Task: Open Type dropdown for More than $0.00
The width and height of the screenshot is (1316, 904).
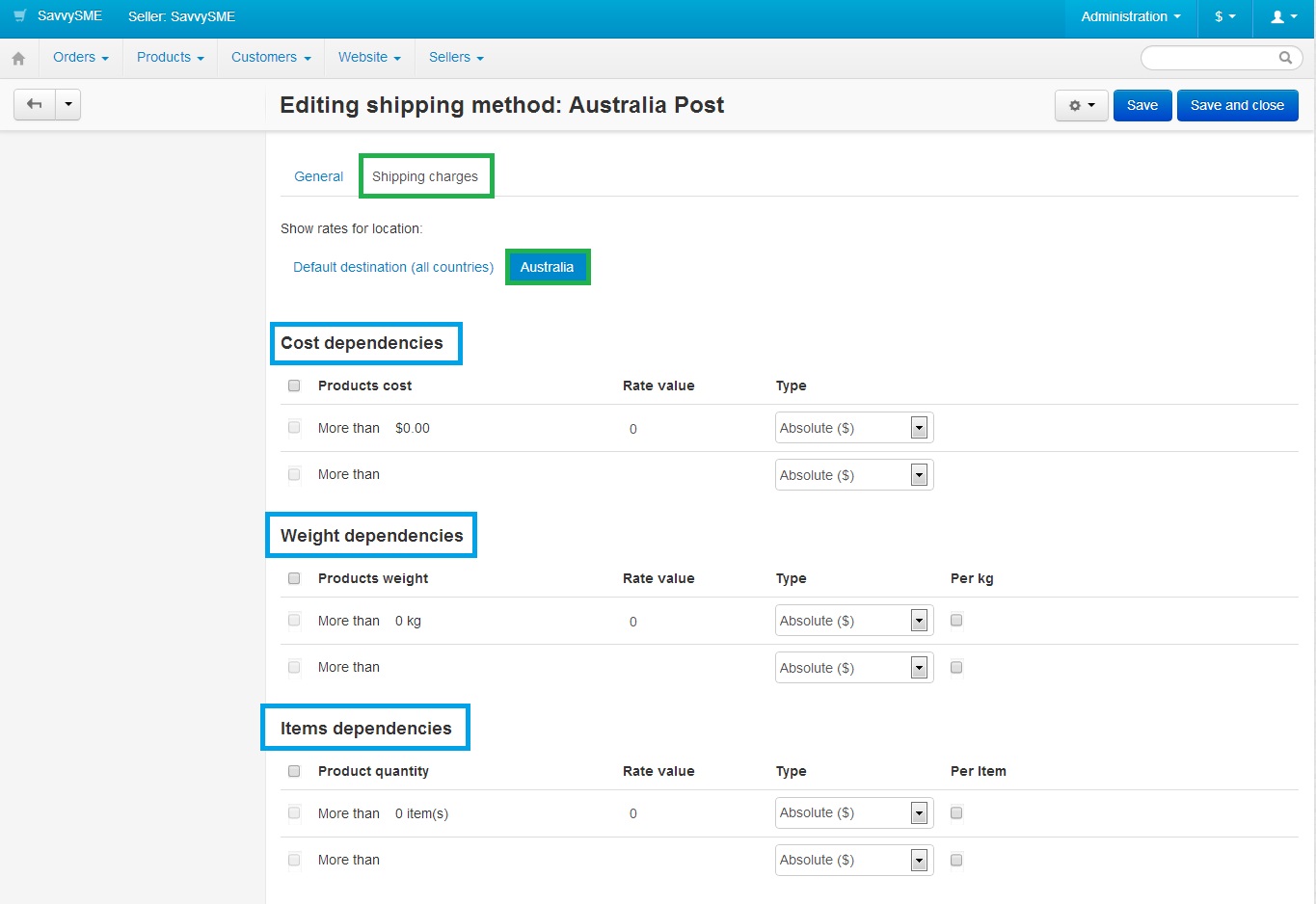Action: 853,428
